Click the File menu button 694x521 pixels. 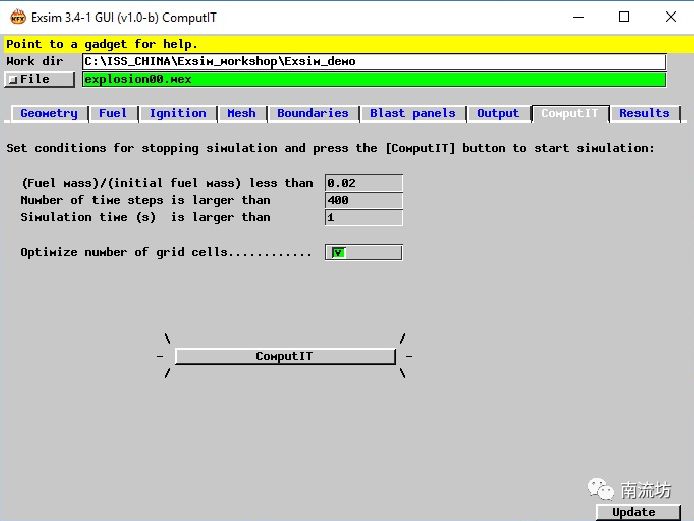point(39,79)
